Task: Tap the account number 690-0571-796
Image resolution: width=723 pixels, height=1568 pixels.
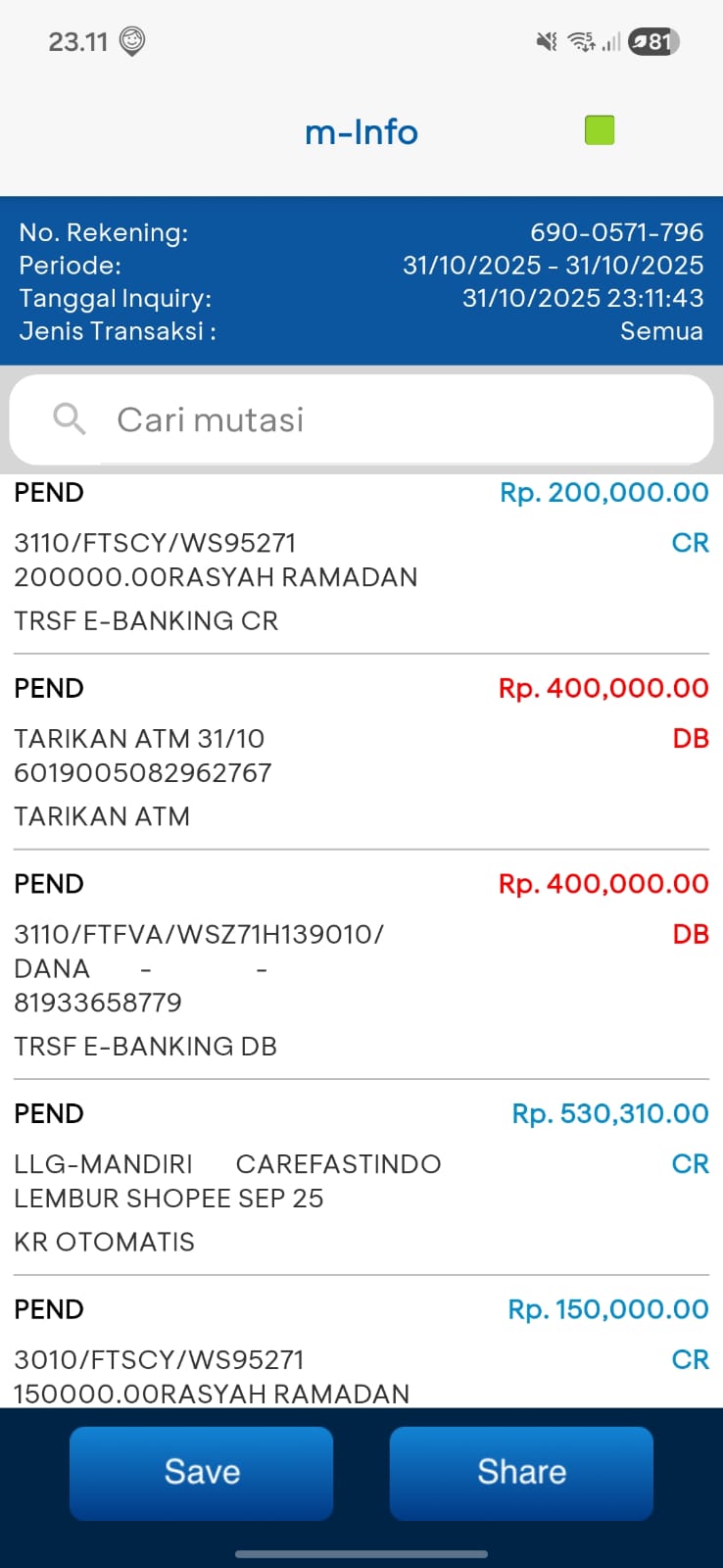Action: (616, 232)
